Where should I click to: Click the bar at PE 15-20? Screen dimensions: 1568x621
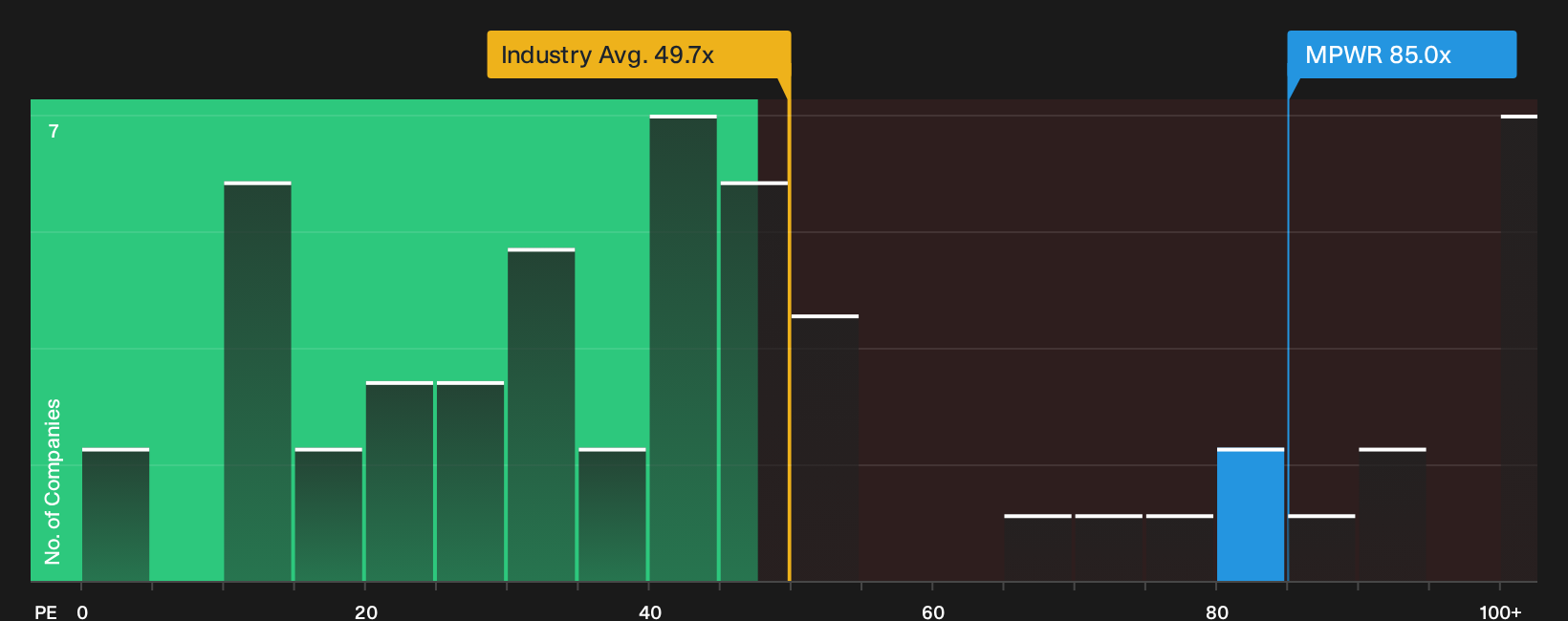pyautogui.click(x=329, y=515)
